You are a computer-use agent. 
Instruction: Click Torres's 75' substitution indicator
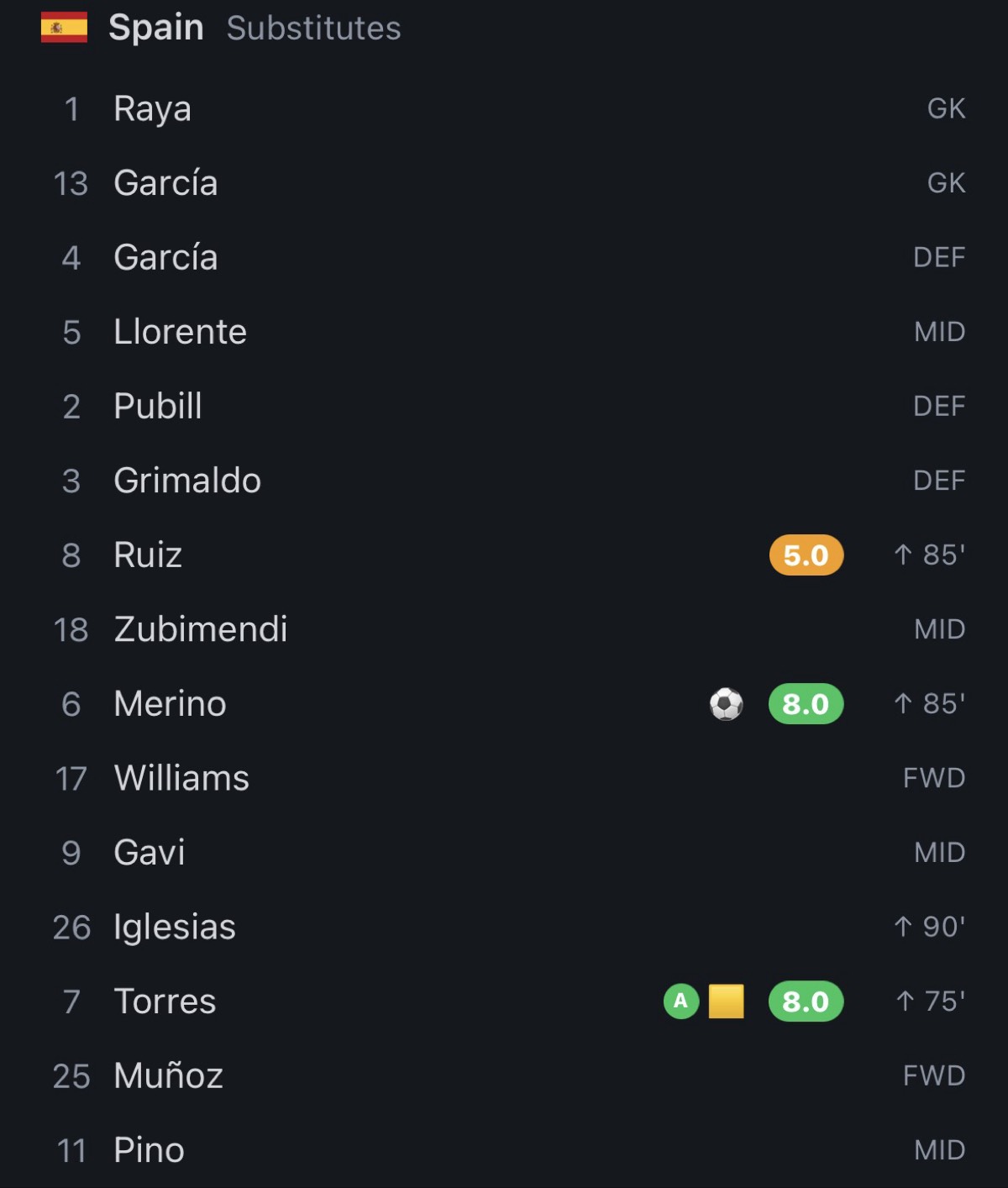[930, 1001]
